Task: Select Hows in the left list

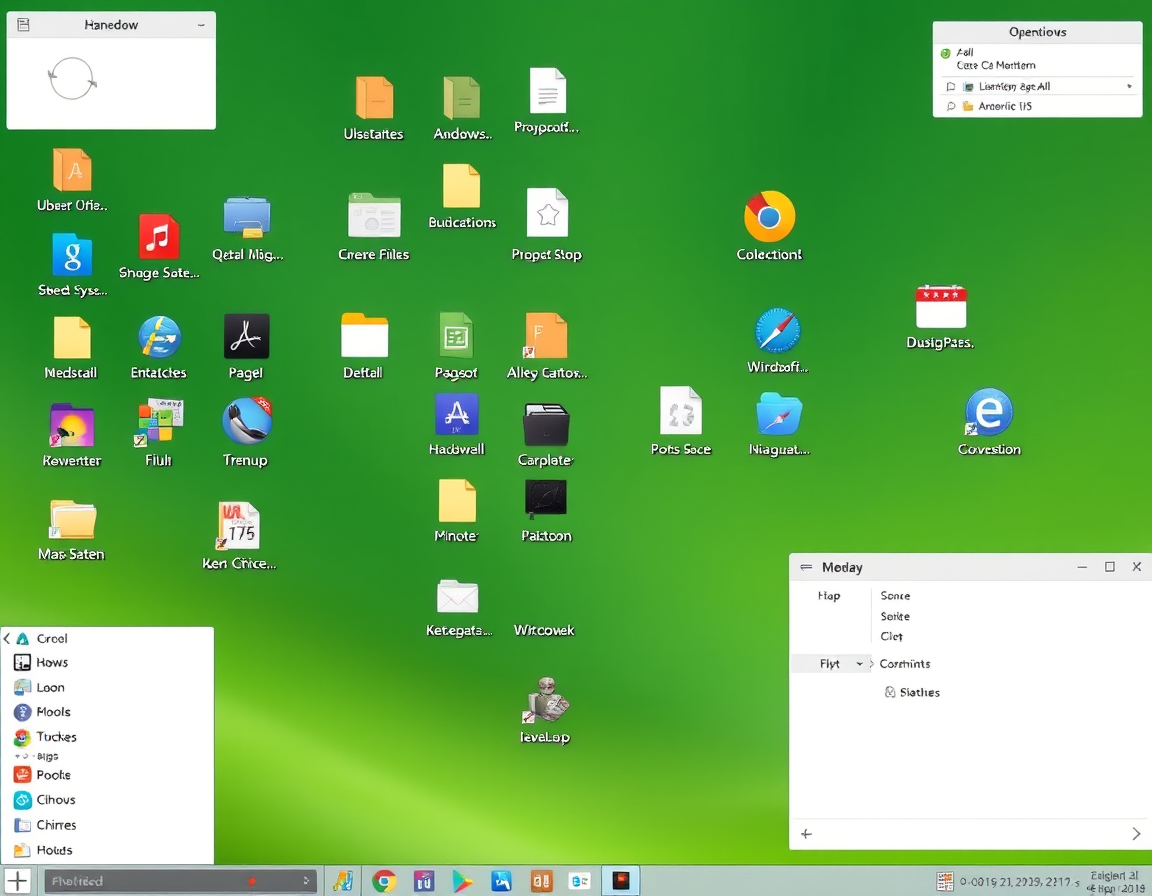Action: pyautogui.click(x=51, y=662)
